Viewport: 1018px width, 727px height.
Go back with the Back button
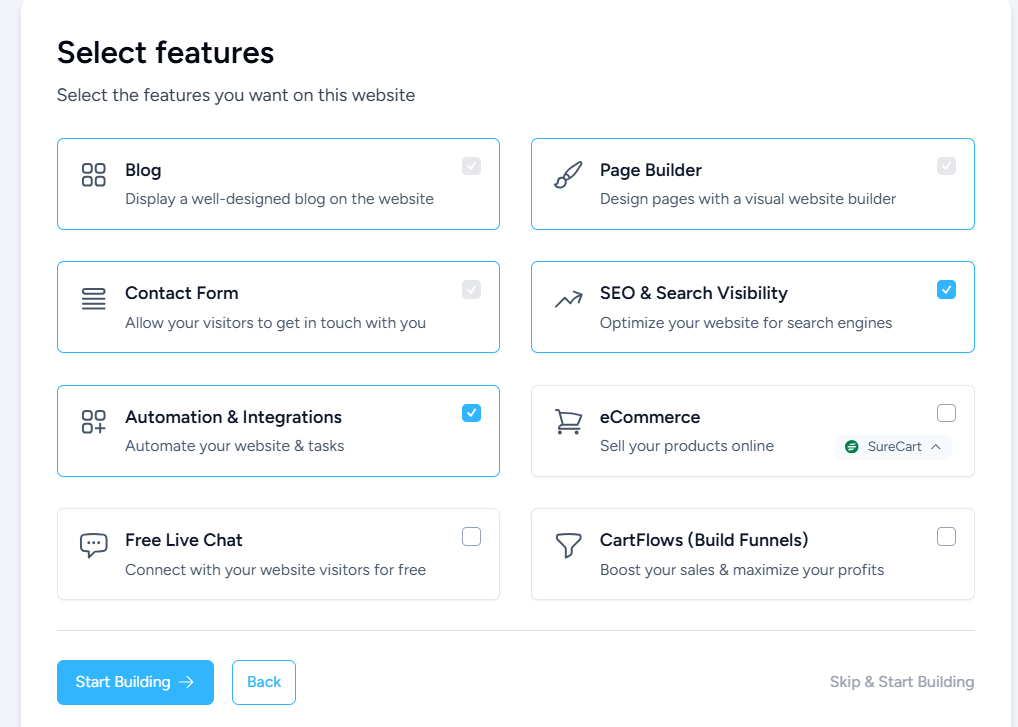click(x=264, y=682)
